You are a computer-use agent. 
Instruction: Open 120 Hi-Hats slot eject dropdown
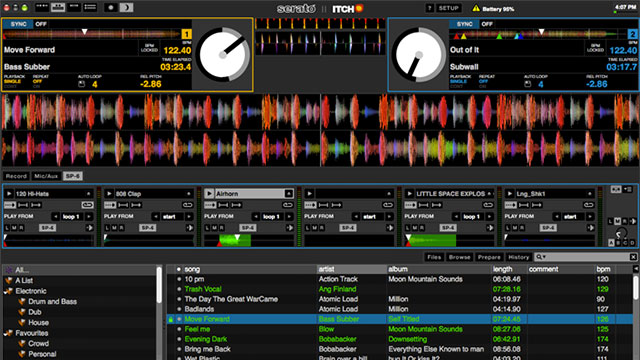(x=88, y=193)
